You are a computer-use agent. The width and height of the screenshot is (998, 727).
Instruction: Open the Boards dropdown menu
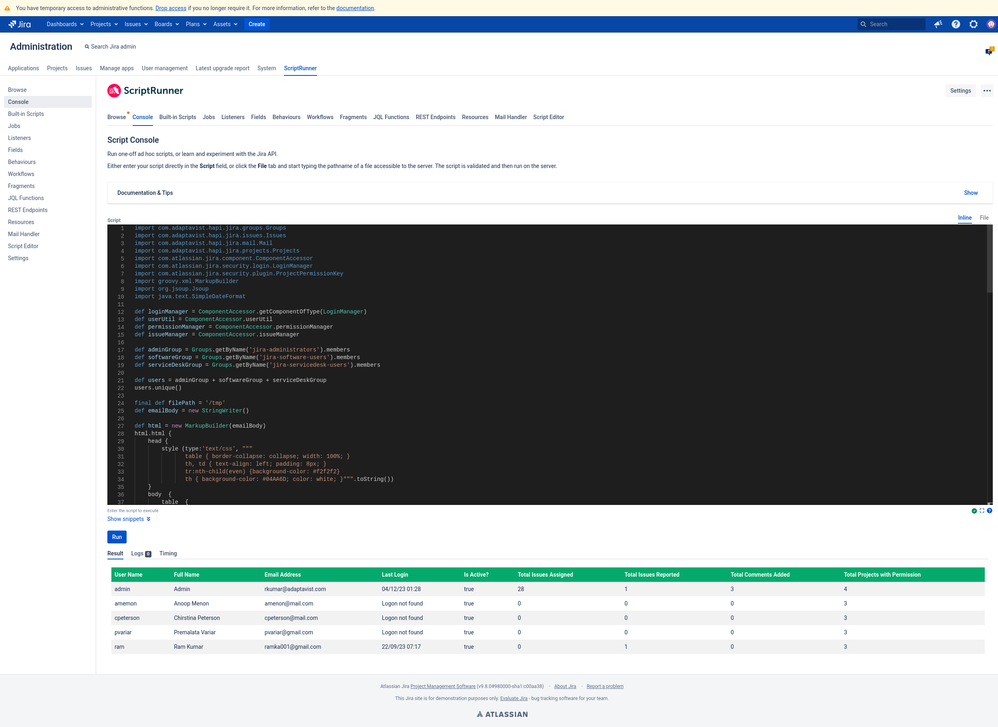pos(167,24)
